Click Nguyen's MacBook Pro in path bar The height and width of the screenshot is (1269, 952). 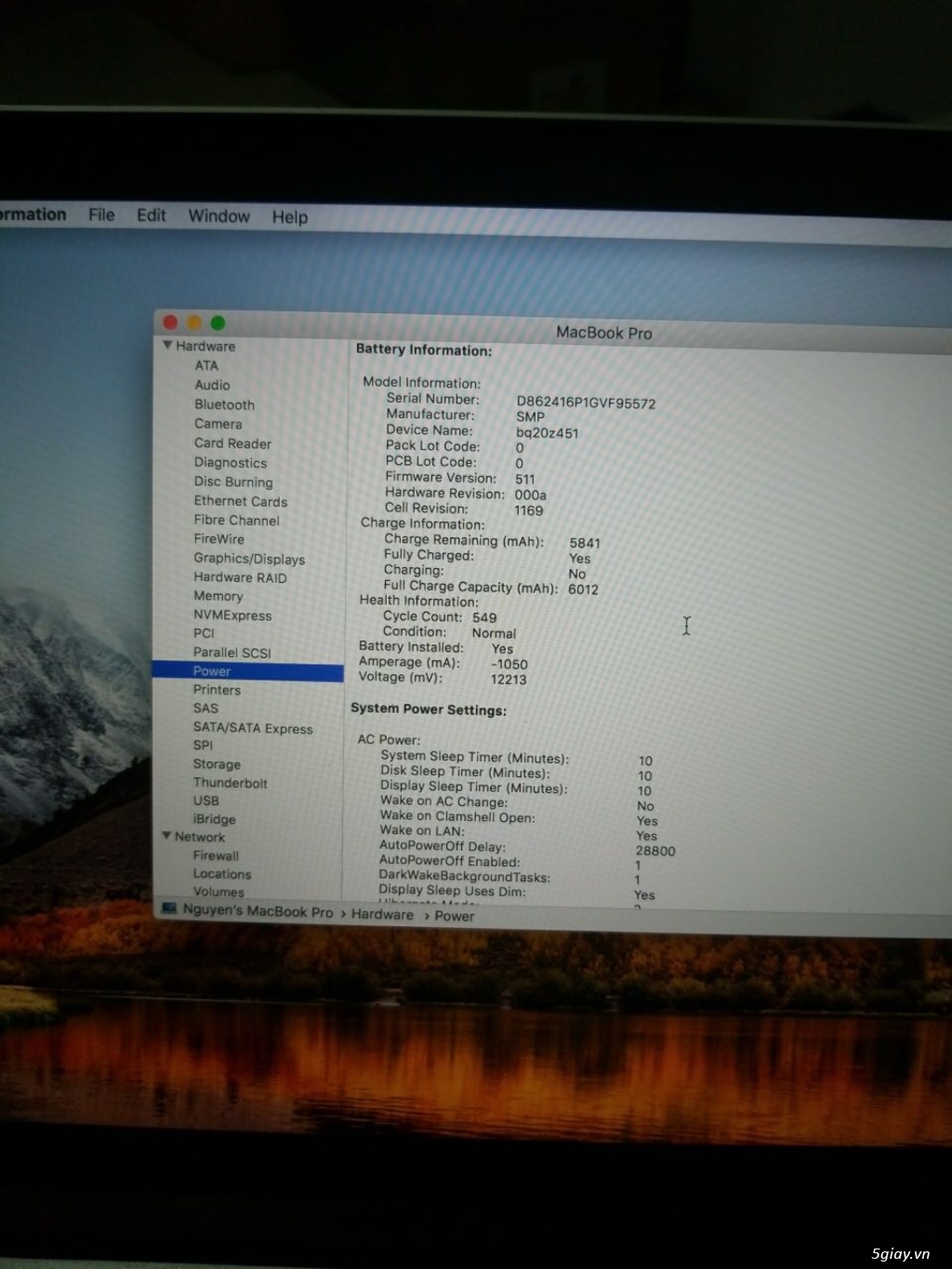pos(258,911)
